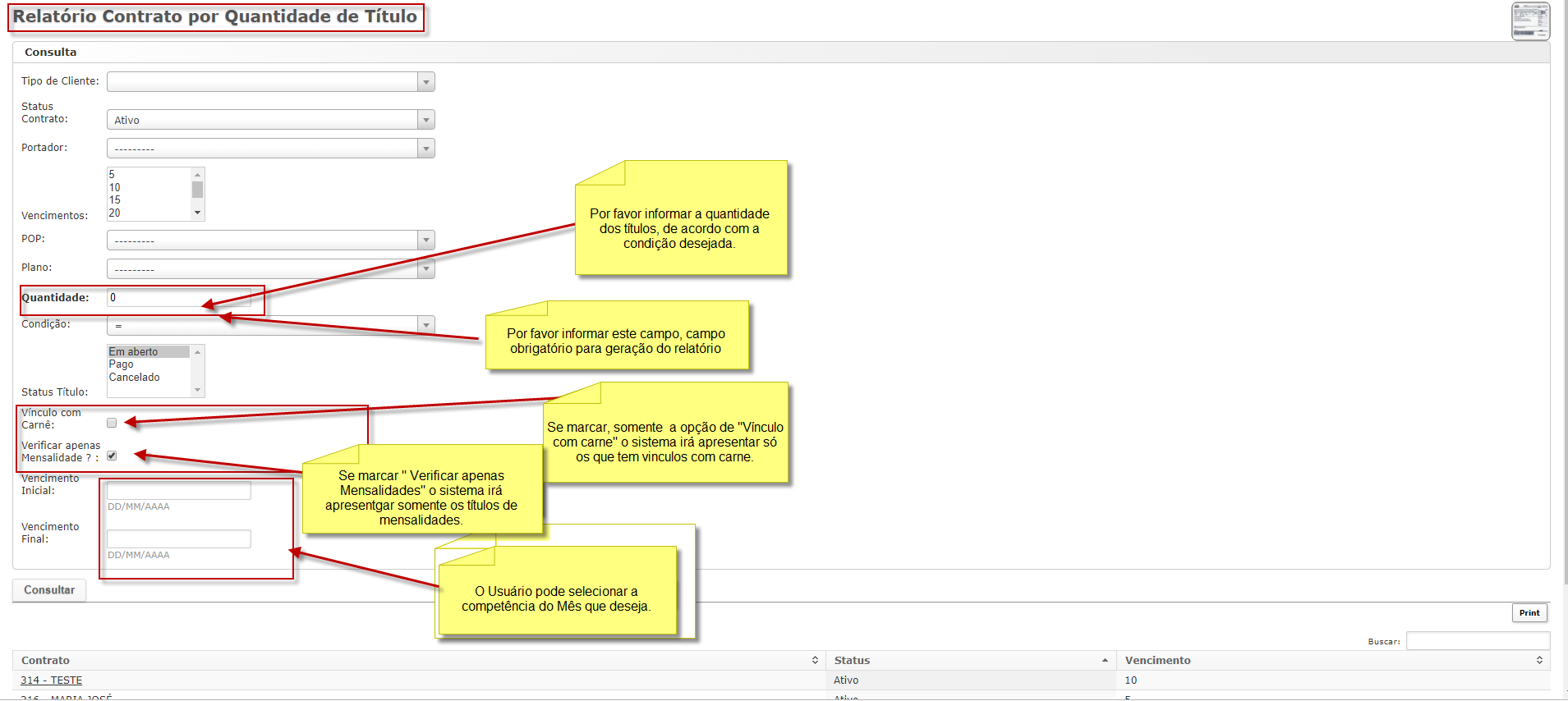Open contract link 314 - TESTE
This screenshot has width=1568, height=701.
[51, 680]
